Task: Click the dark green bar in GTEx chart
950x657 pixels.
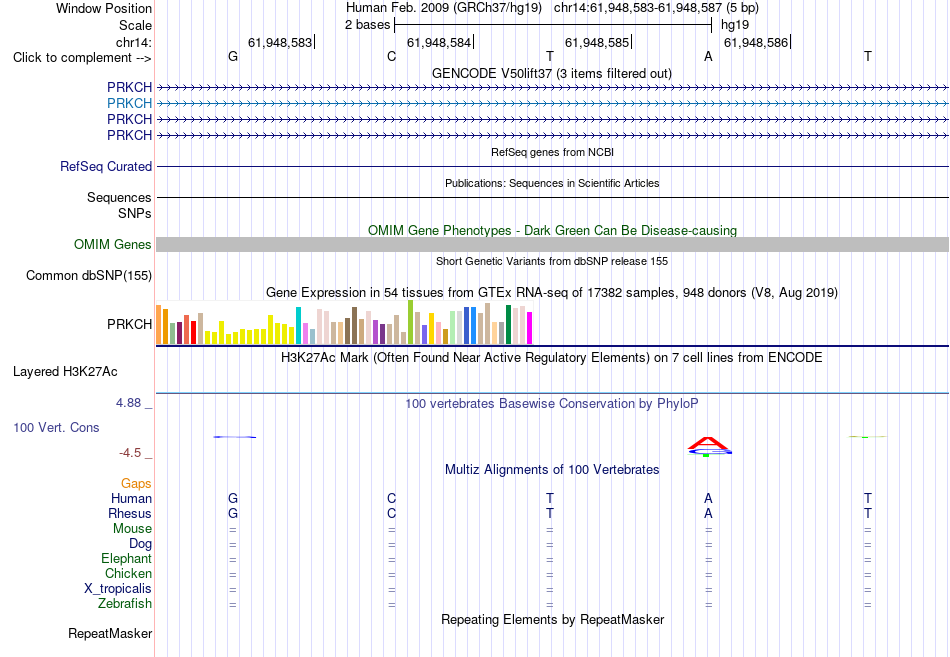Action: [x=509, y=325]
